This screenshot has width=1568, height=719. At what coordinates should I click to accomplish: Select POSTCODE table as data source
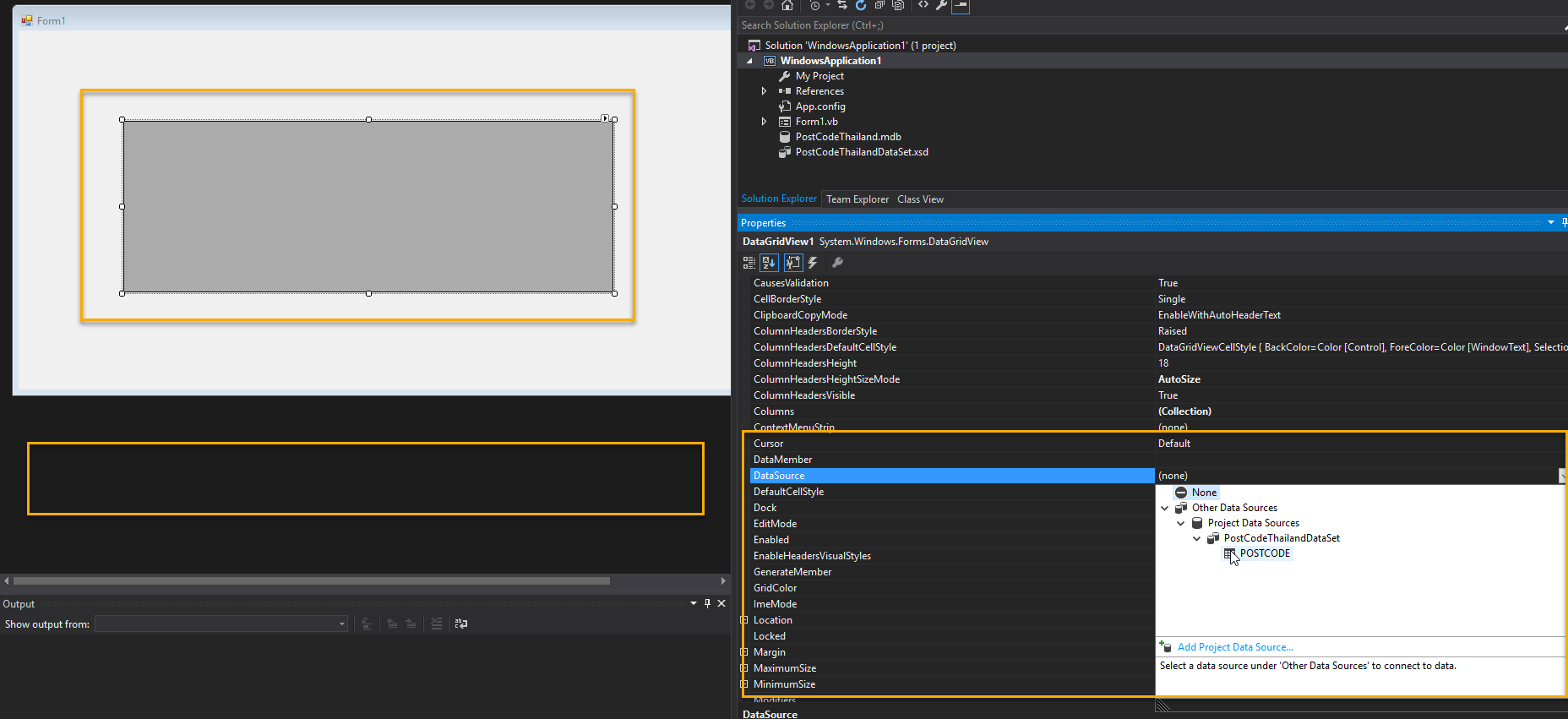pyautogui.click(x=1264, y=553)
